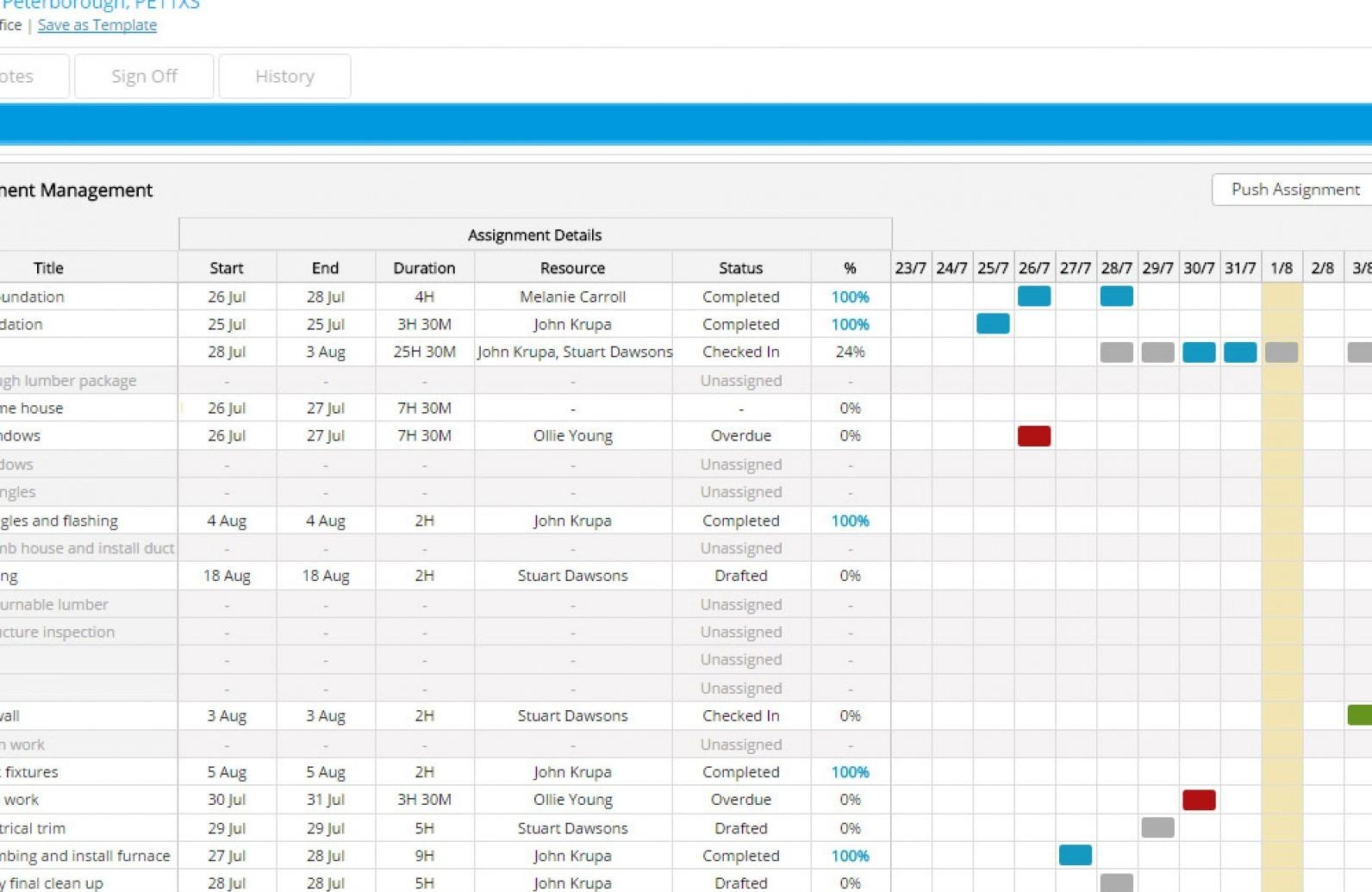Open 100% link in Melanie Carroll row
The height and width of the screenshot is (892, 1372).
point(850,296)
